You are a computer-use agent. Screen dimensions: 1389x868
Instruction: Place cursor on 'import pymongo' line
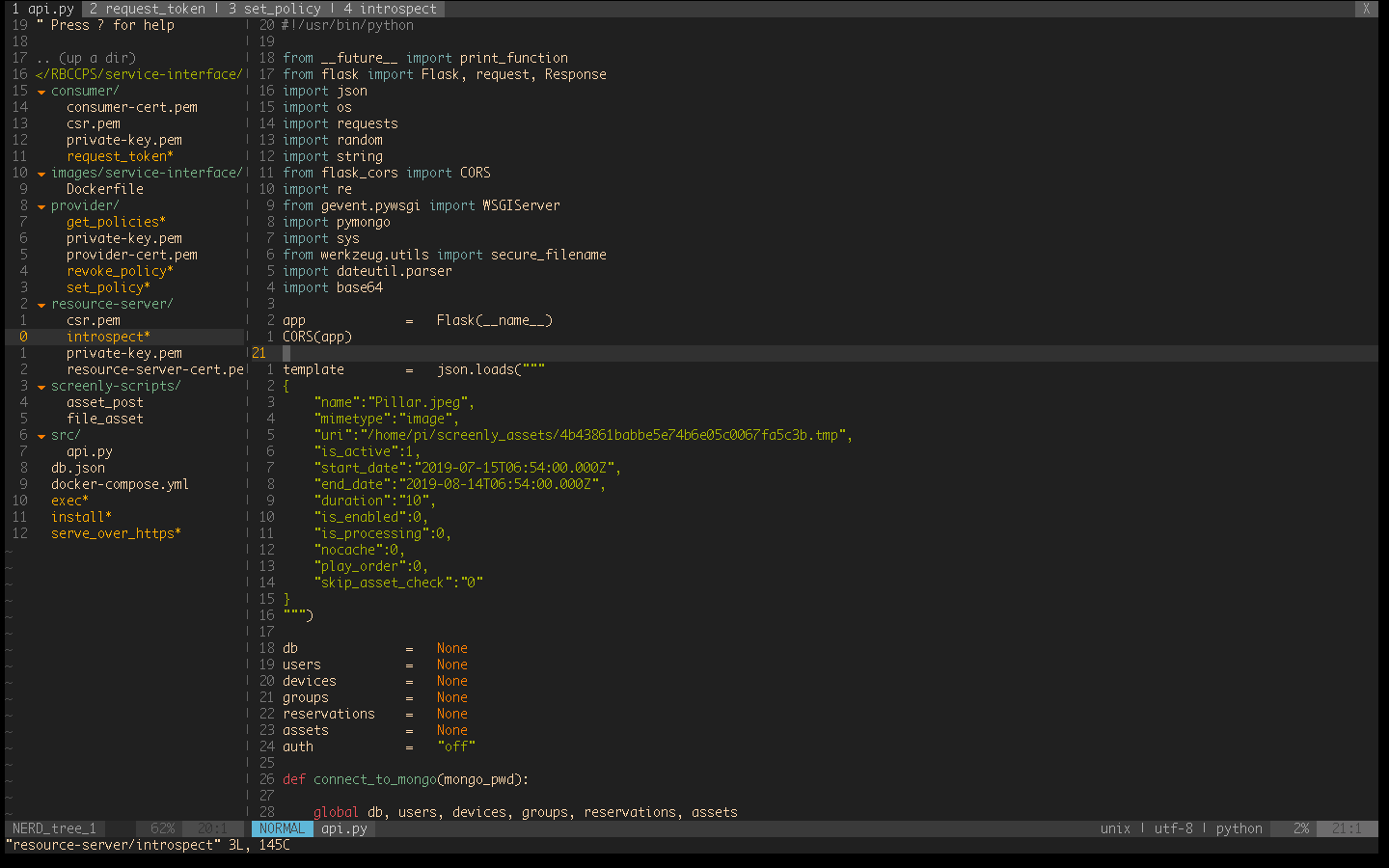point(337,222)
